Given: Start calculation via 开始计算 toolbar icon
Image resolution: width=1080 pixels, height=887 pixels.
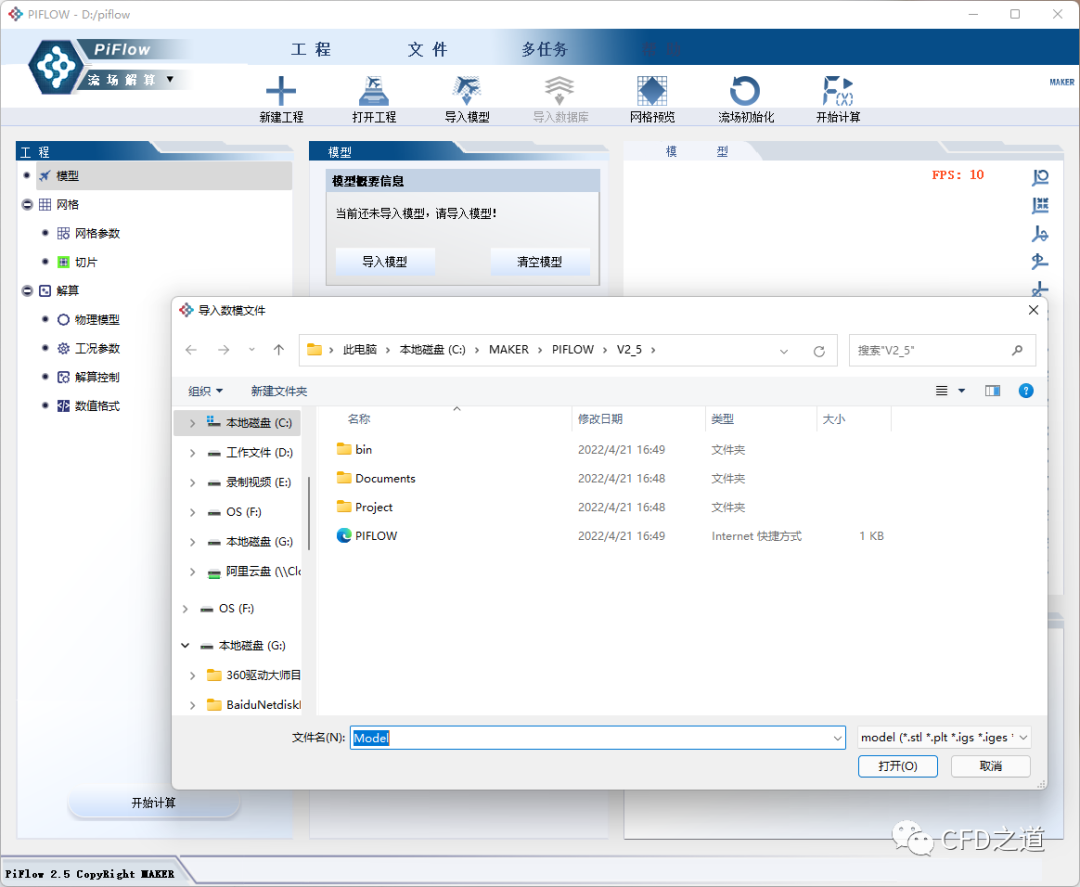Looking at the screenshot, I should click(837, 92).
